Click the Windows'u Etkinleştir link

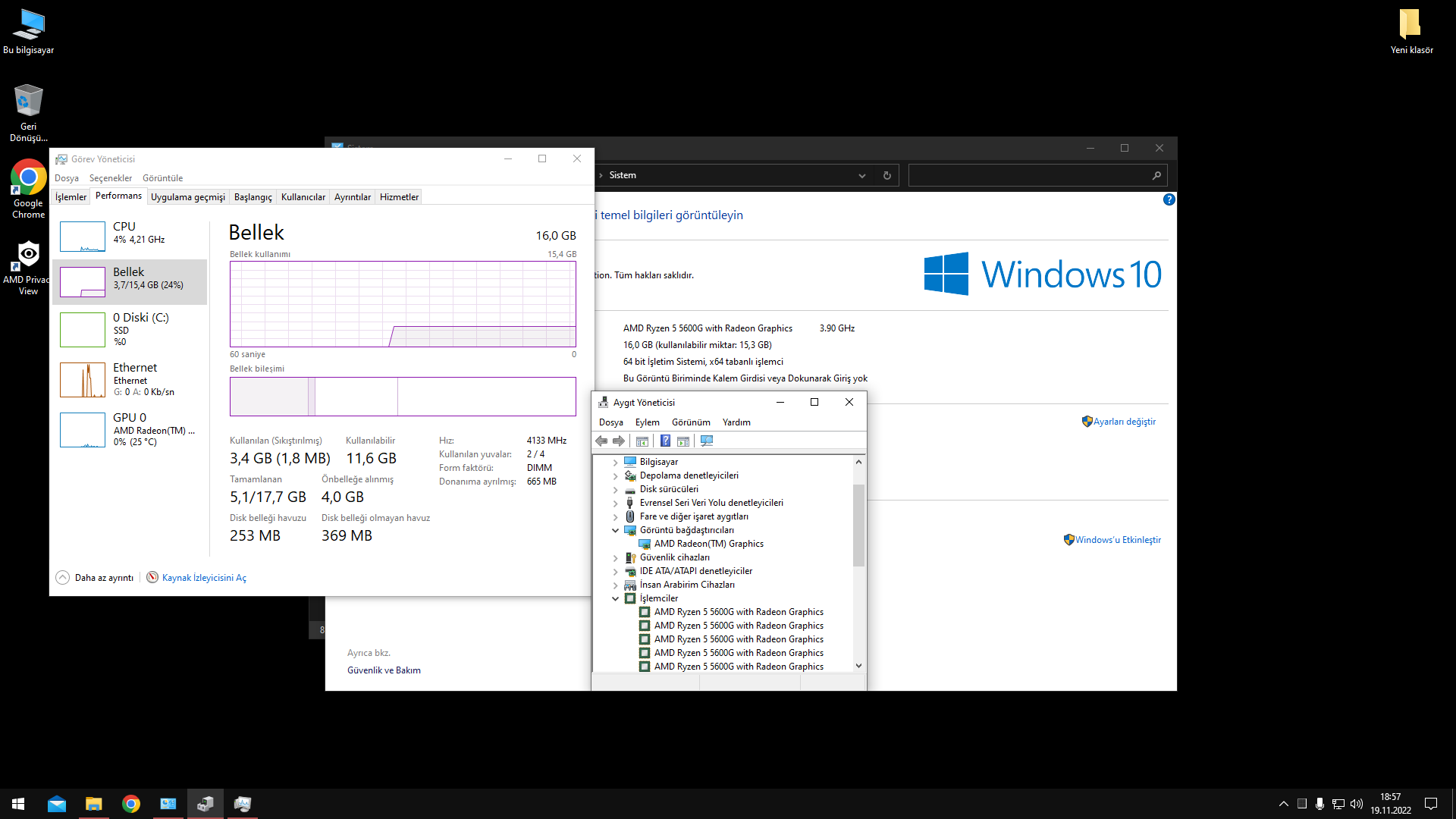pyautogui.click(x=1117, y=540)
